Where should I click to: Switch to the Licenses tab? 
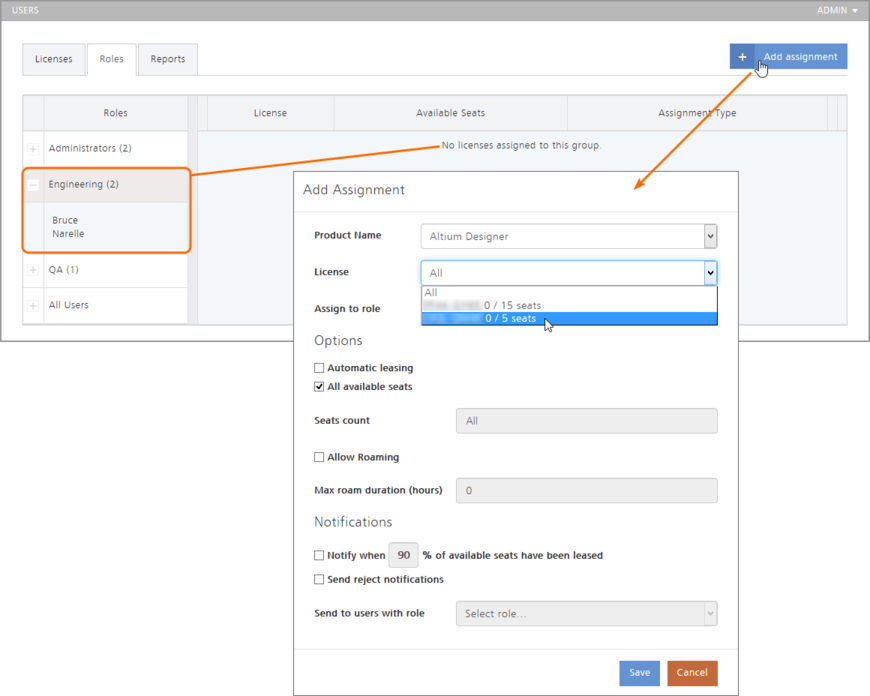click(x=54, y=59)
